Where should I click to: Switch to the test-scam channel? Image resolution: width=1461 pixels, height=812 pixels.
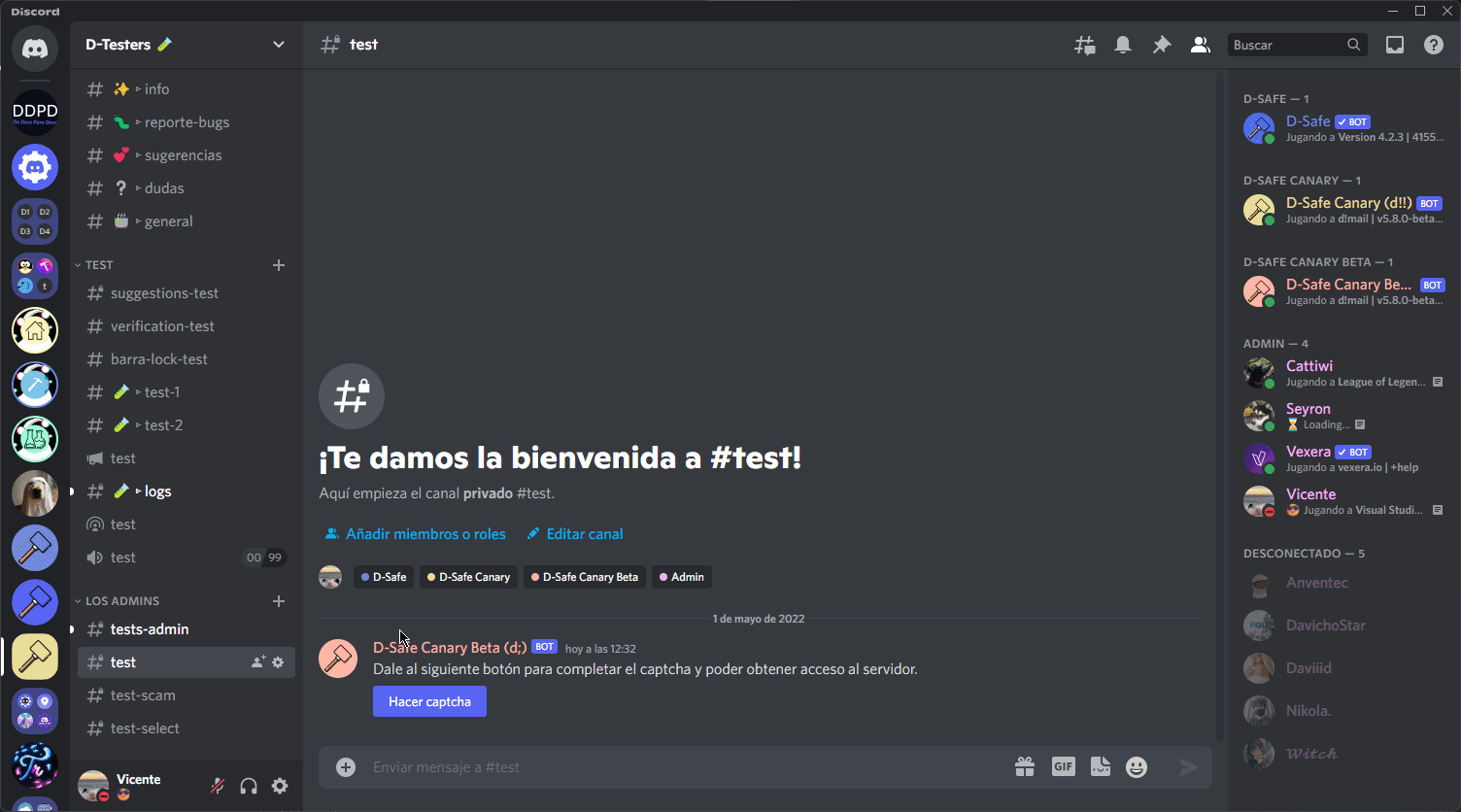(x=143, y=695)
